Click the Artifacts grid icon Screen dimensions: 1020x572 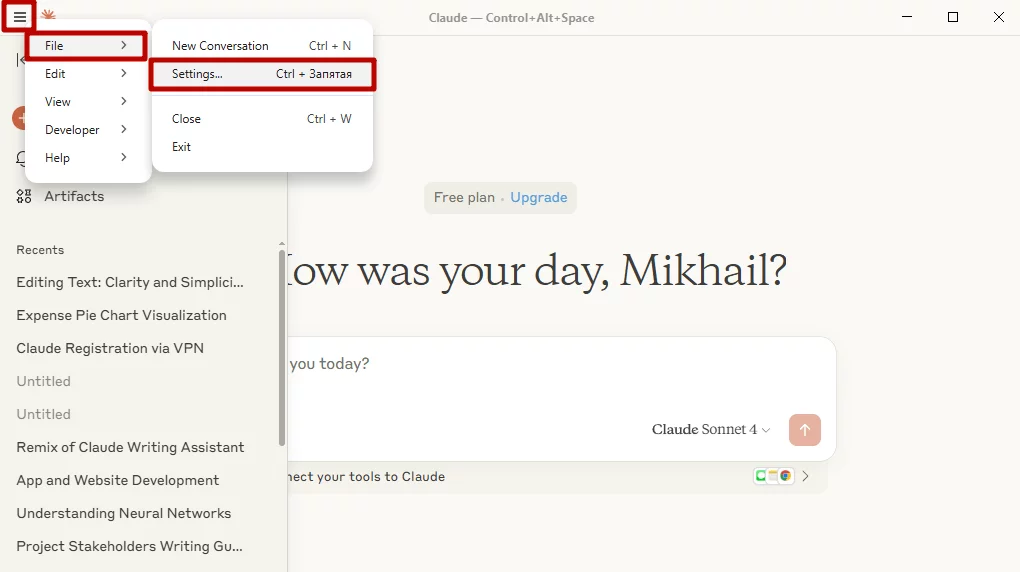24,196
